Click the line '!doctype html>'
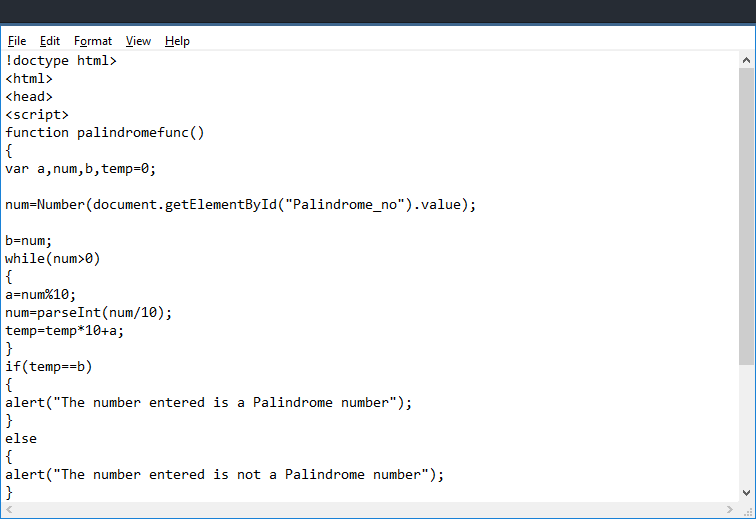This screenshot has width=756, height=519. [x=61, y=61]
